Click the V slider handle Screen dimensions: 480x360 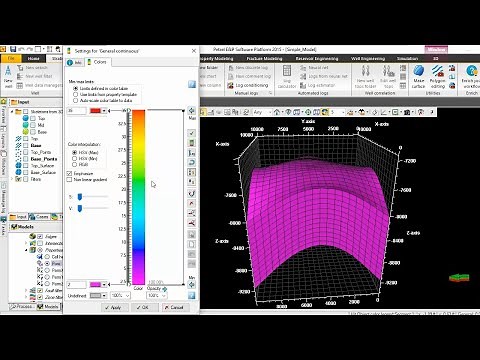pos(80,209)
